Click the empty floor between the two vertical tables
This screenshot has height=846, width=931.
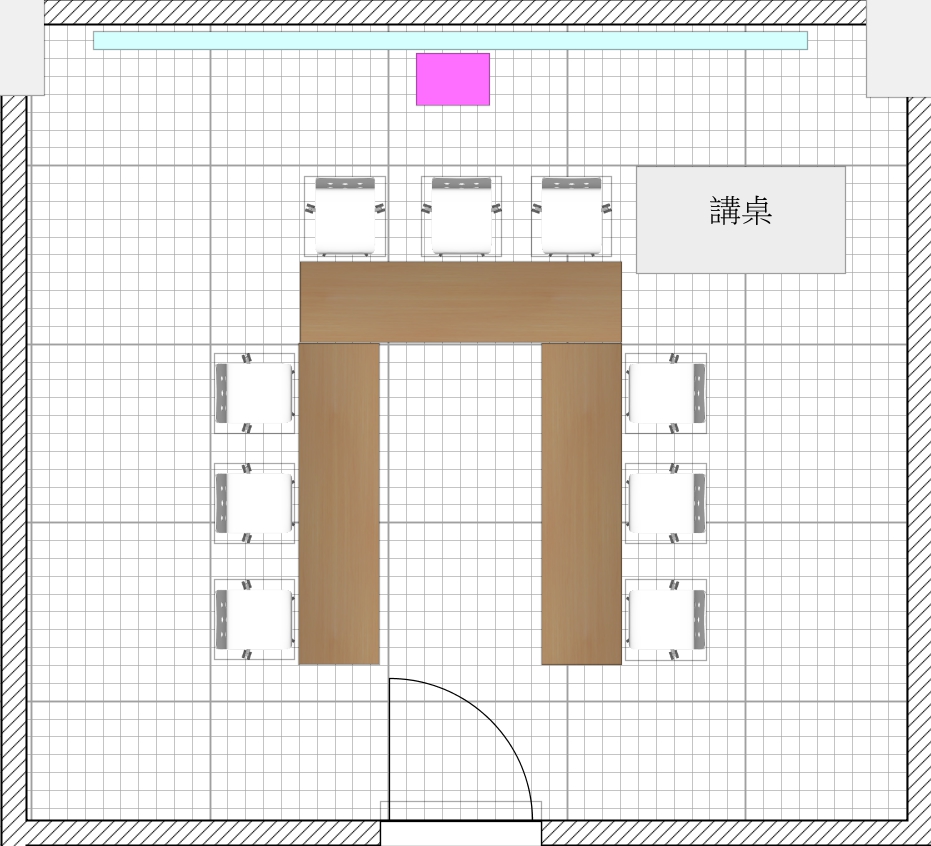point(461,500)
